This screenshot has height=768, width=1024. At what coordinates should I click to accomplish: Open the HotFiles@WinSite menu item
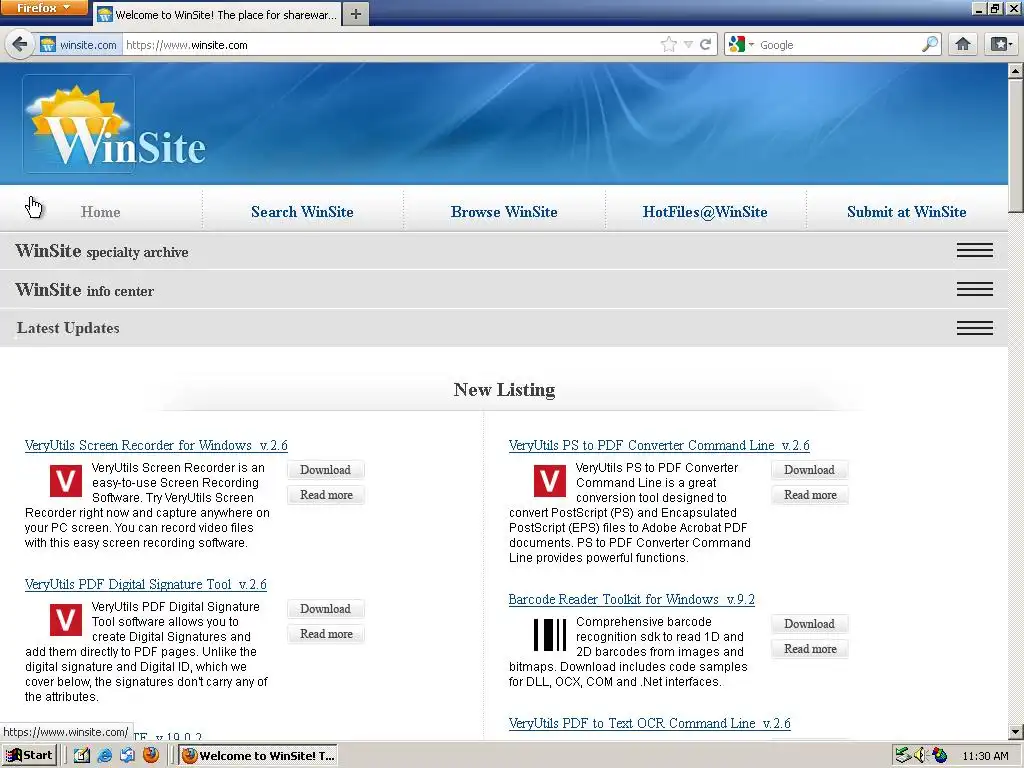(x=705, y=212)
